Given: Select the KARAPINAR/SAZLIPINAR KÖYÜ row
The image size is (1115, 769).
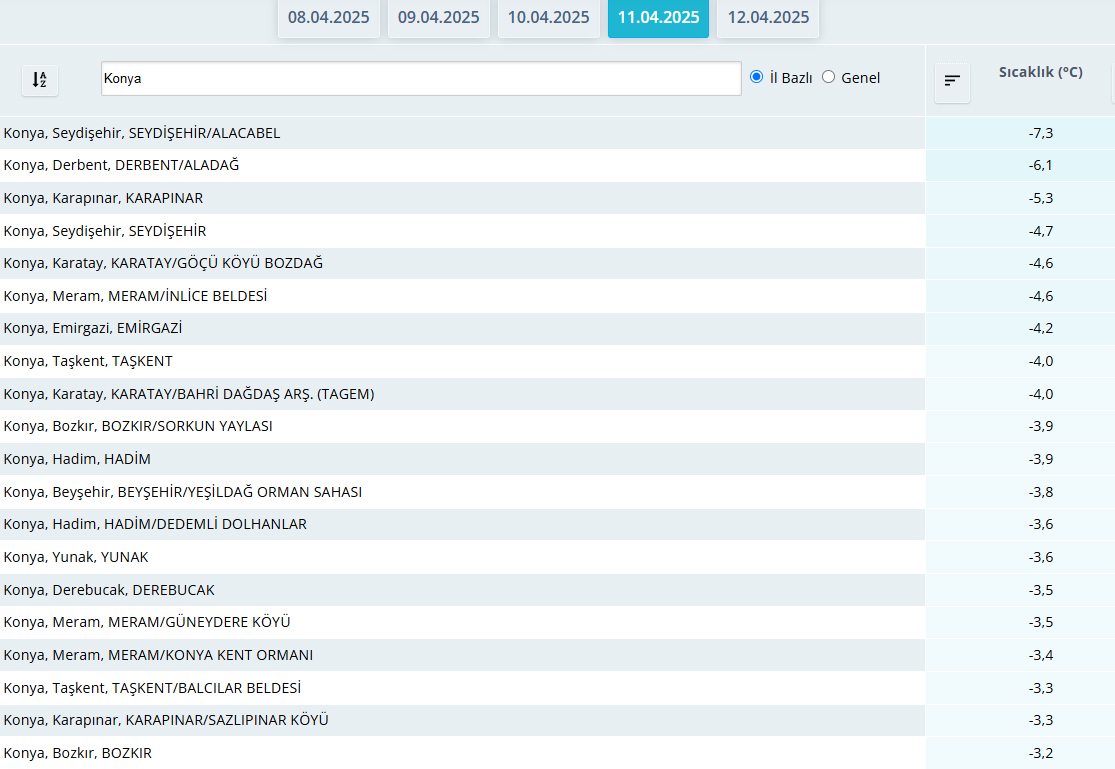Looking at the screenshot, I should [x=166, y=720].
